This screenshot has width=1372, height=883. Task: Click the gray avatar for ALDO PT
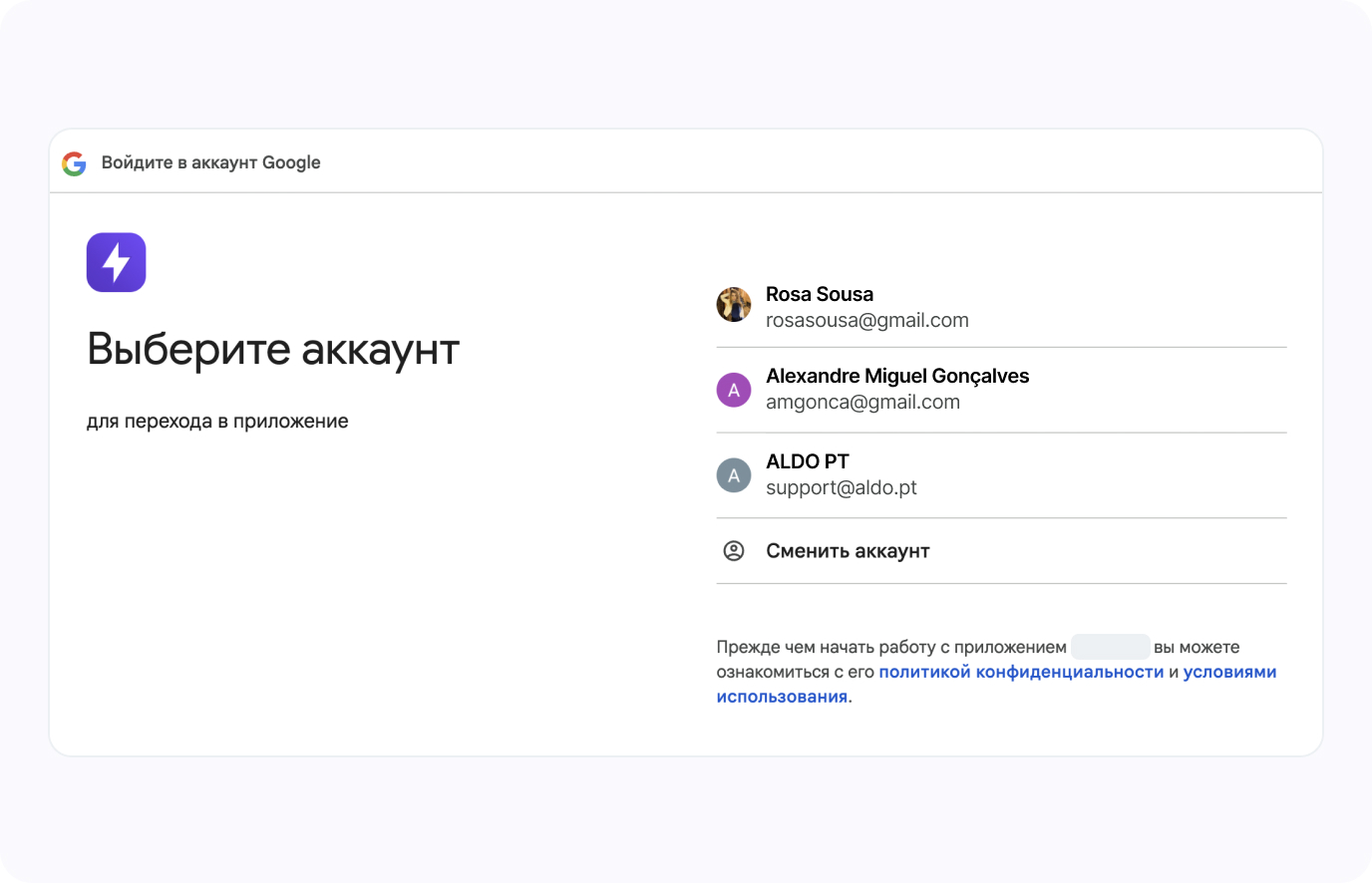click(734, 475)
